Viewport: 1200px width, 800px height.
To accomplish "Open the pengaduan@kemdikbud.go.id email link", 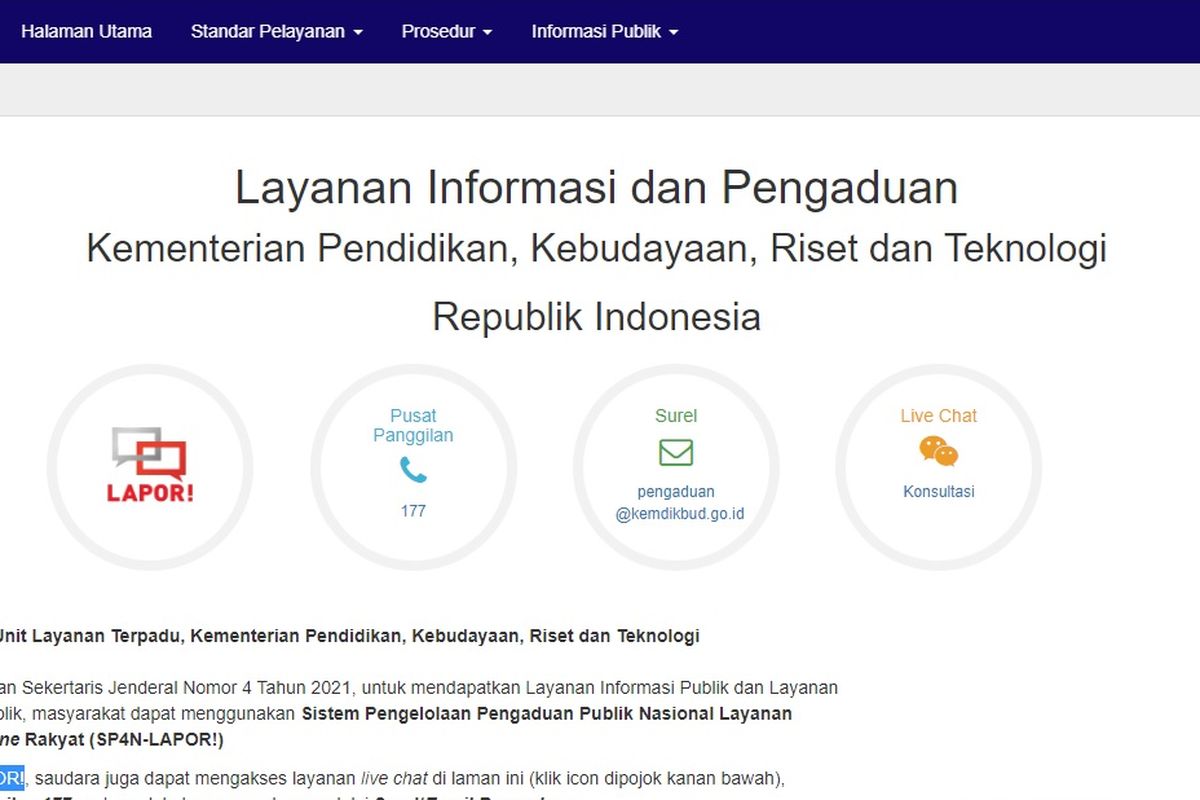I will coord(675,502).
